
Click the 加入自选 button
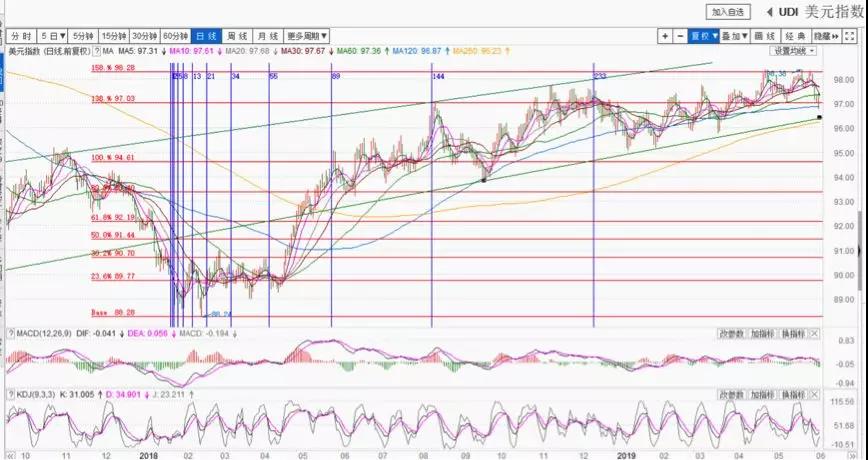coord(727,12)
